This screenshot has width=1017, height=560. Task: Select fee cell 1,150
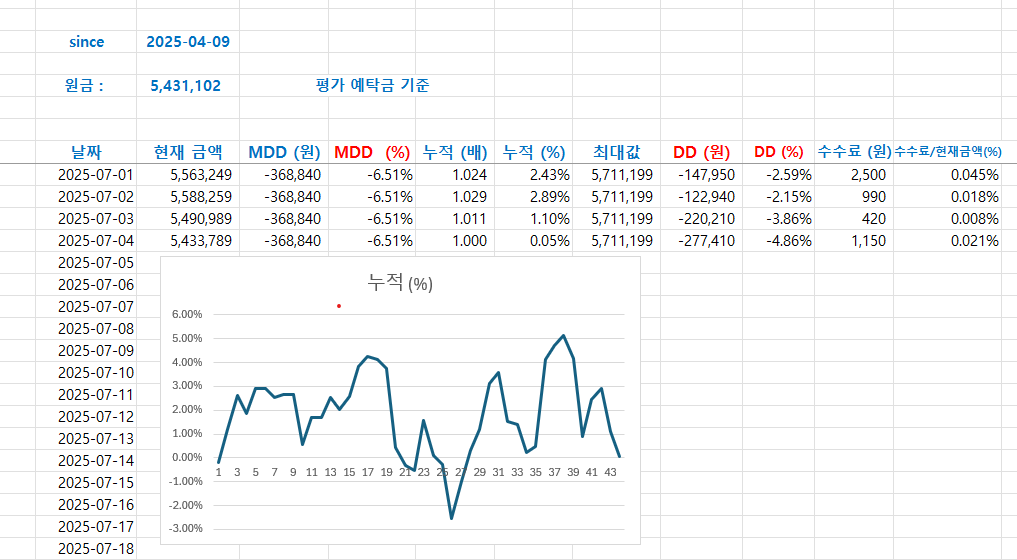click(x=854, y=241)
